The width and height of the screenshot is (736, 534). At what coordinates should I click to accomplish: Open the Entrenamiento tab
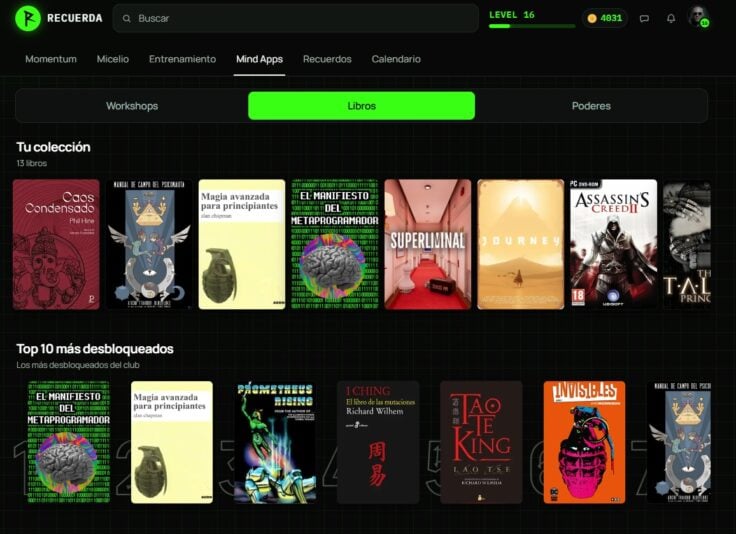click(183, 59)
